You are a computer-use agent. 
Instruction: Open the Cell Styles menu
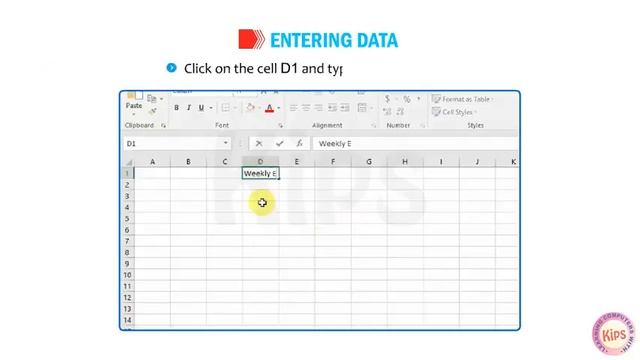tap(455, 112)
